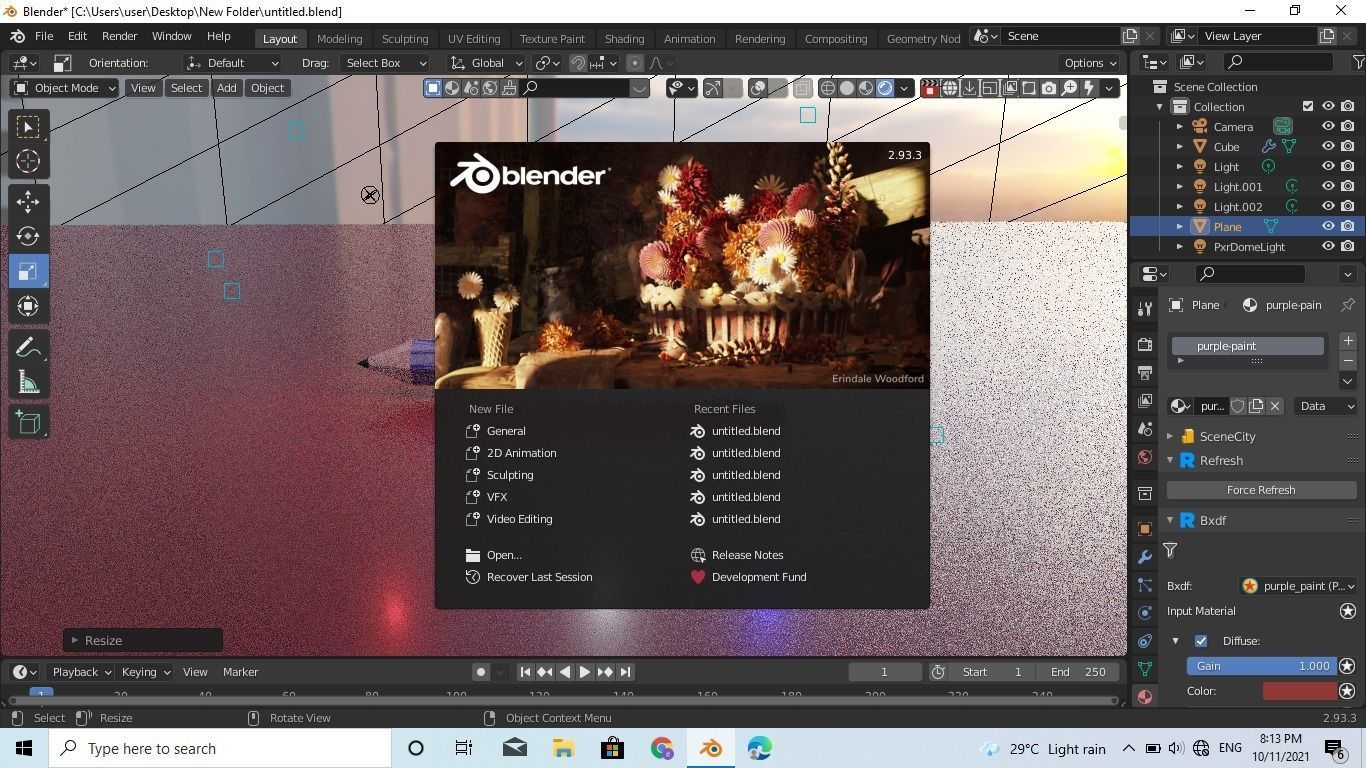The height and width of the screenshot is (768, 1366).
Task: Select the Select Box tool in toolbar
Action: coord(28,127)
